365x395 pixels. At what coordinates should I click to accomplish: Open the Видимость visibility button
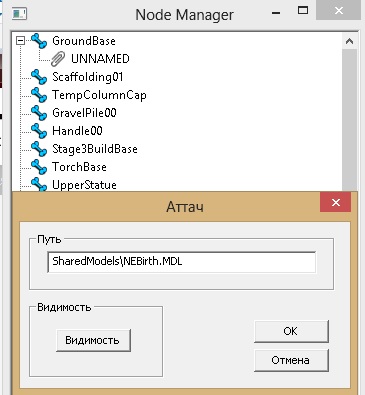93,340
